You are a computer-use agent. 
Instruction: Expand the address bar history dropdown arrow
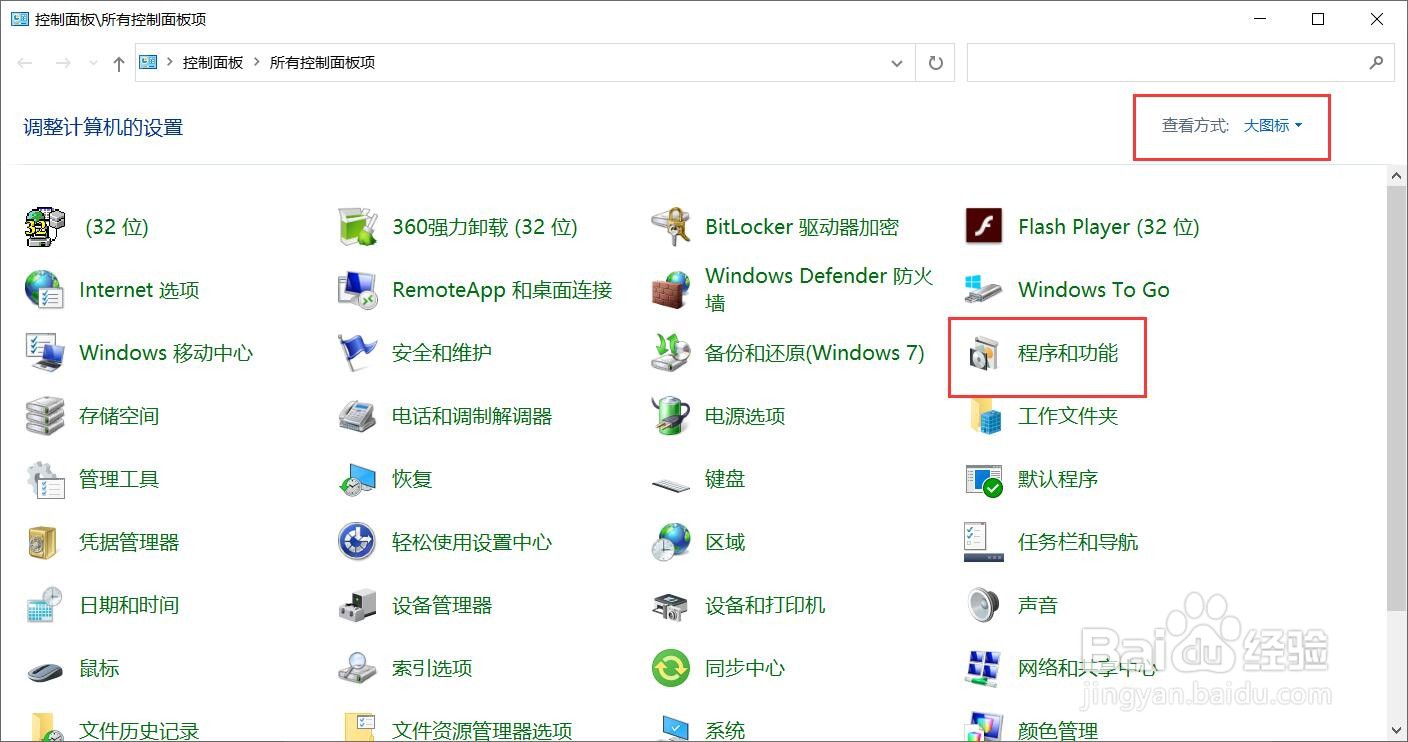[x=896, y=63]
